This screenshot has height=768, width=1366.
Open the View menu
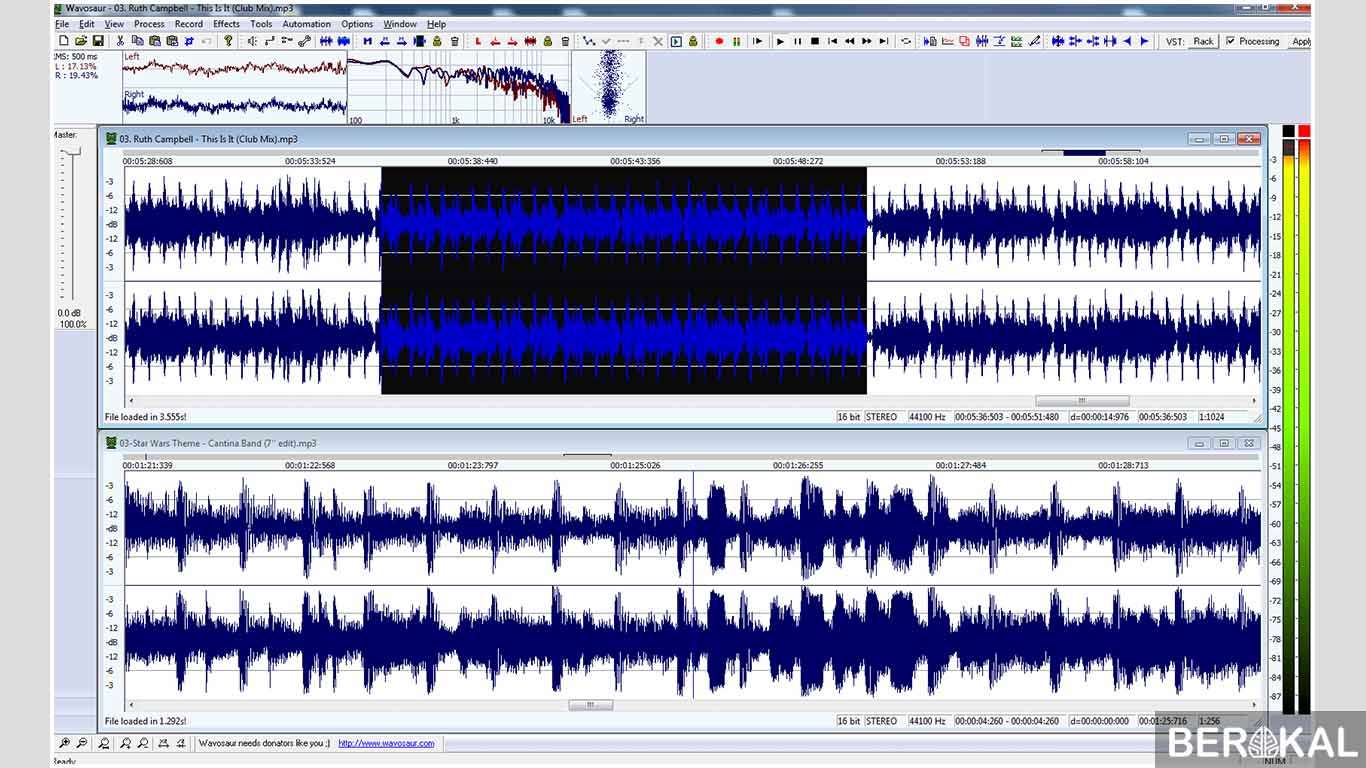(114, 24)
